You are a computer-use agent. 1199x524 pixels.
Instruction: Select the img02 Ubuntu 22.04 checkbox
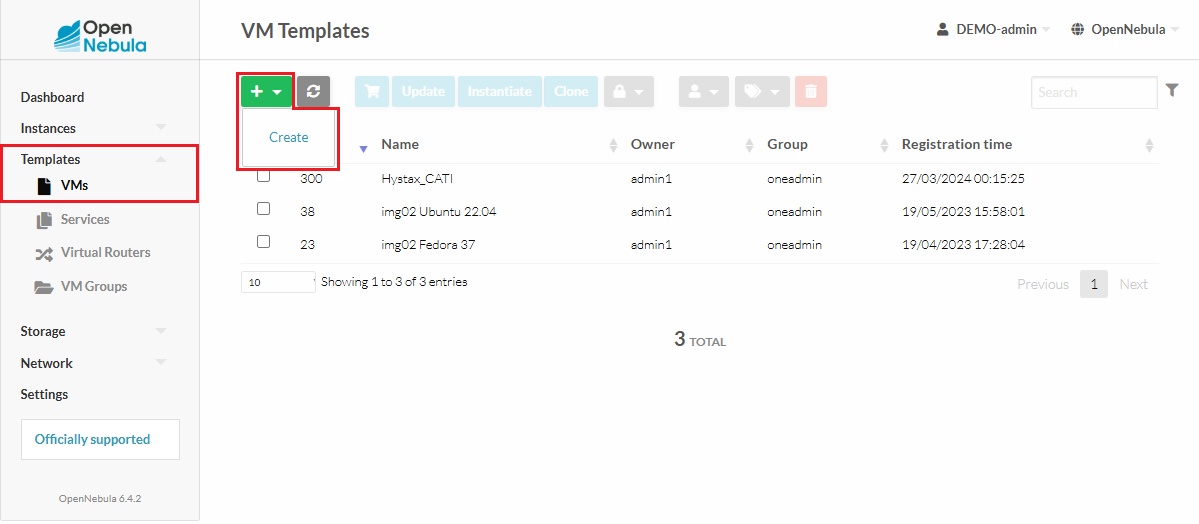(x=264, y=209)
